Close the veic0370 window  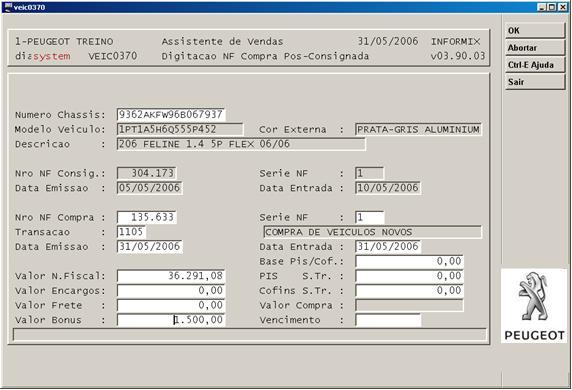click(x=562, y=7)
